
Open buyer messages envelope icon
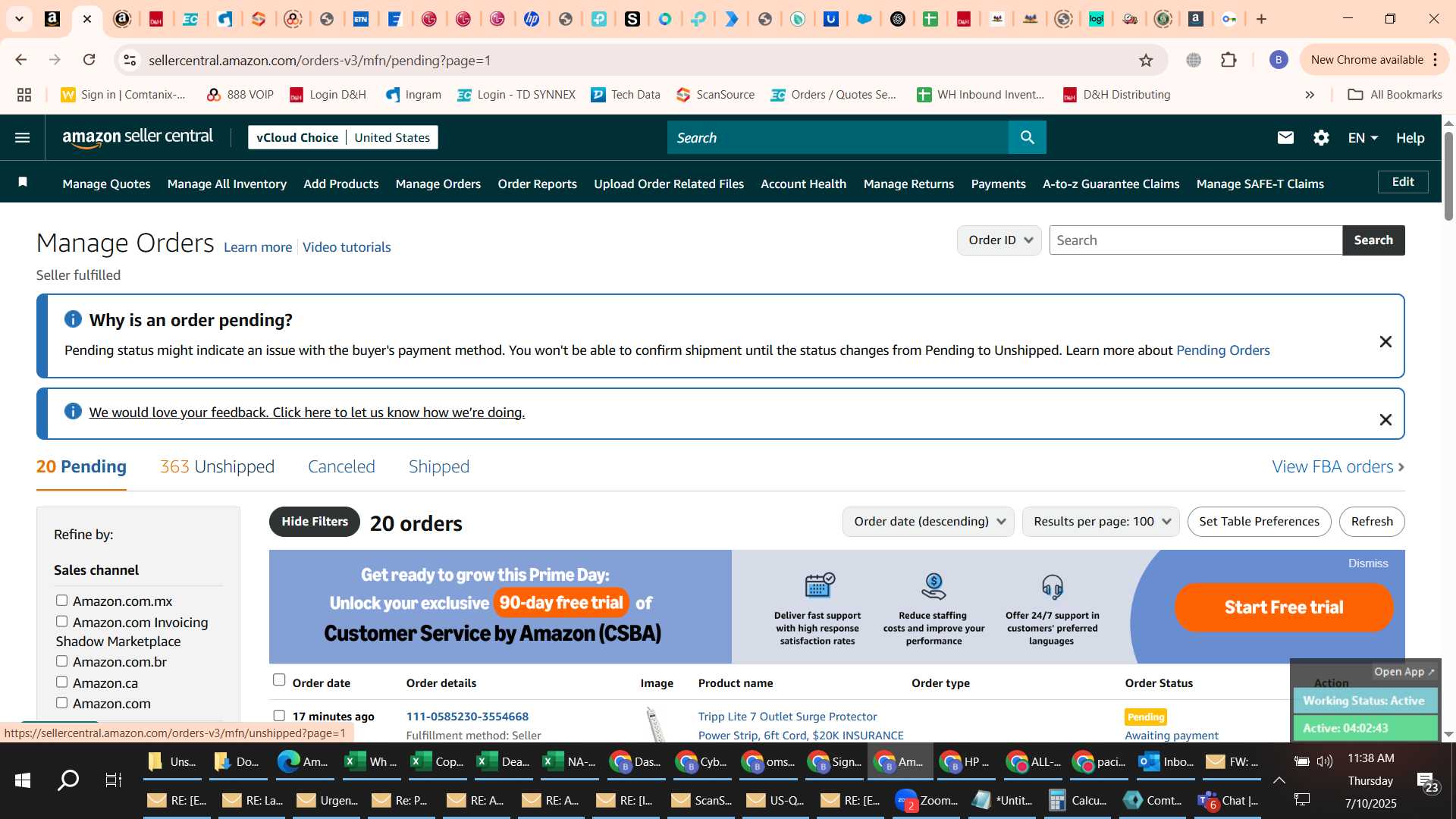pyautogui.click(x=1285, y=137)
